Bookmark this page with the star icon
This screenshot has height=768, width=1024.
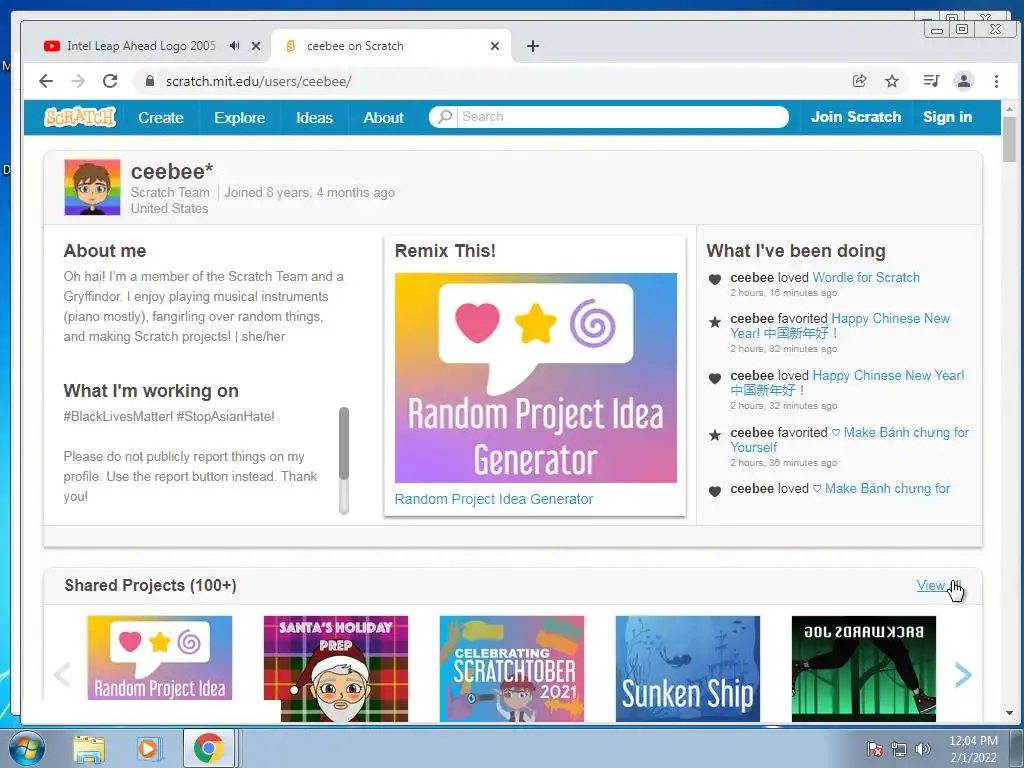pyautogui.click(x=891, y=81)
